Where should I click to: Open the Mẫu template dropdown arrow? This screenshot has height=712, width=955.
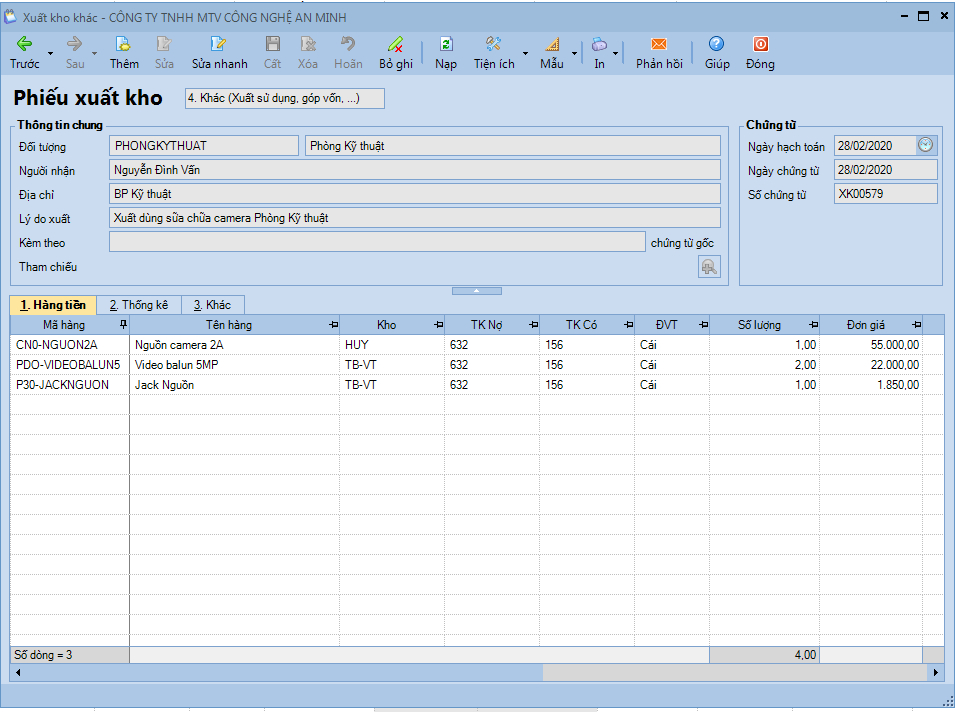point(574,54)
